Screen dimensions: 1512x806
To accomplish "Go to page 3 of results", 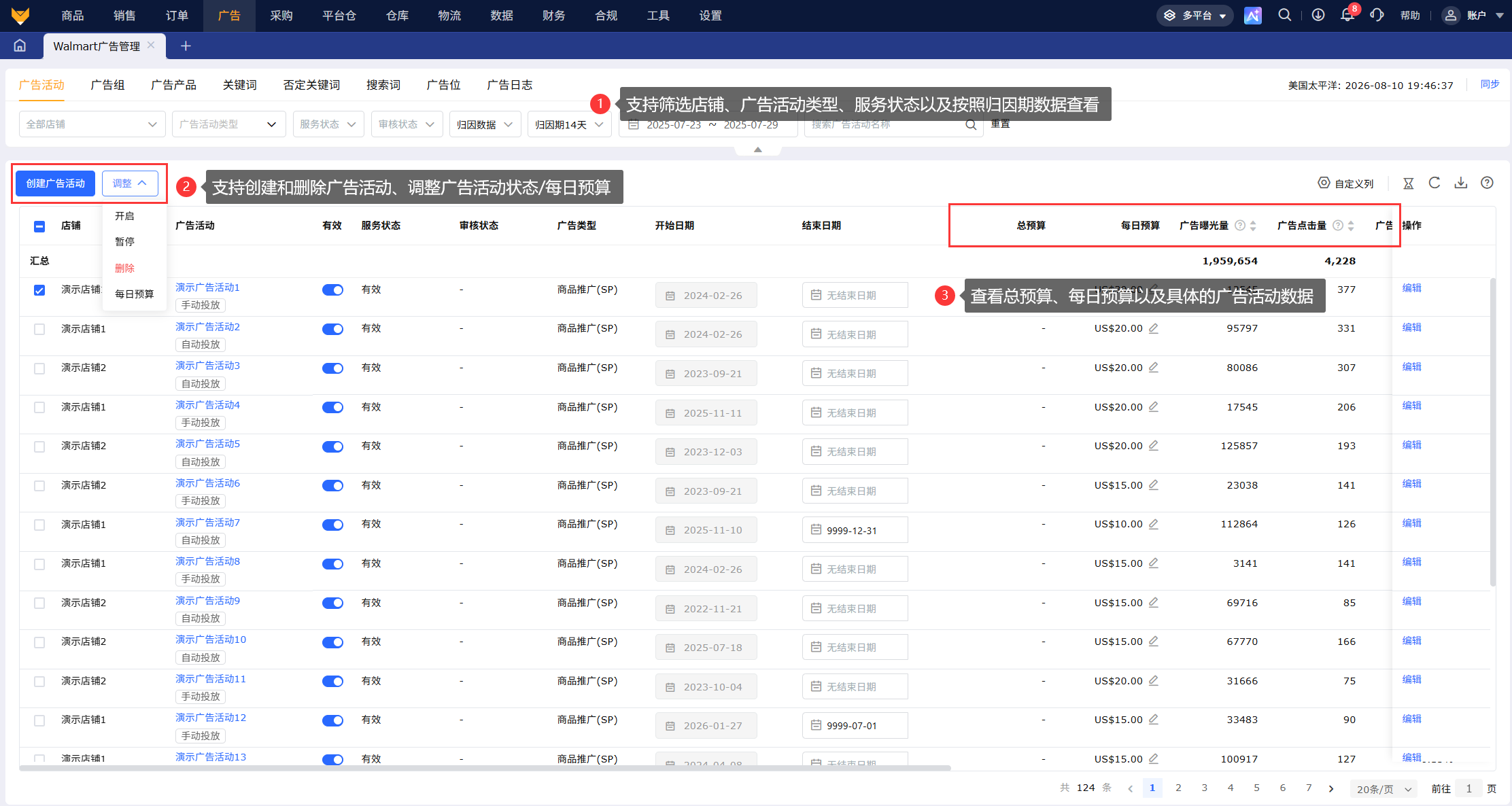I will pos(1204,788).
